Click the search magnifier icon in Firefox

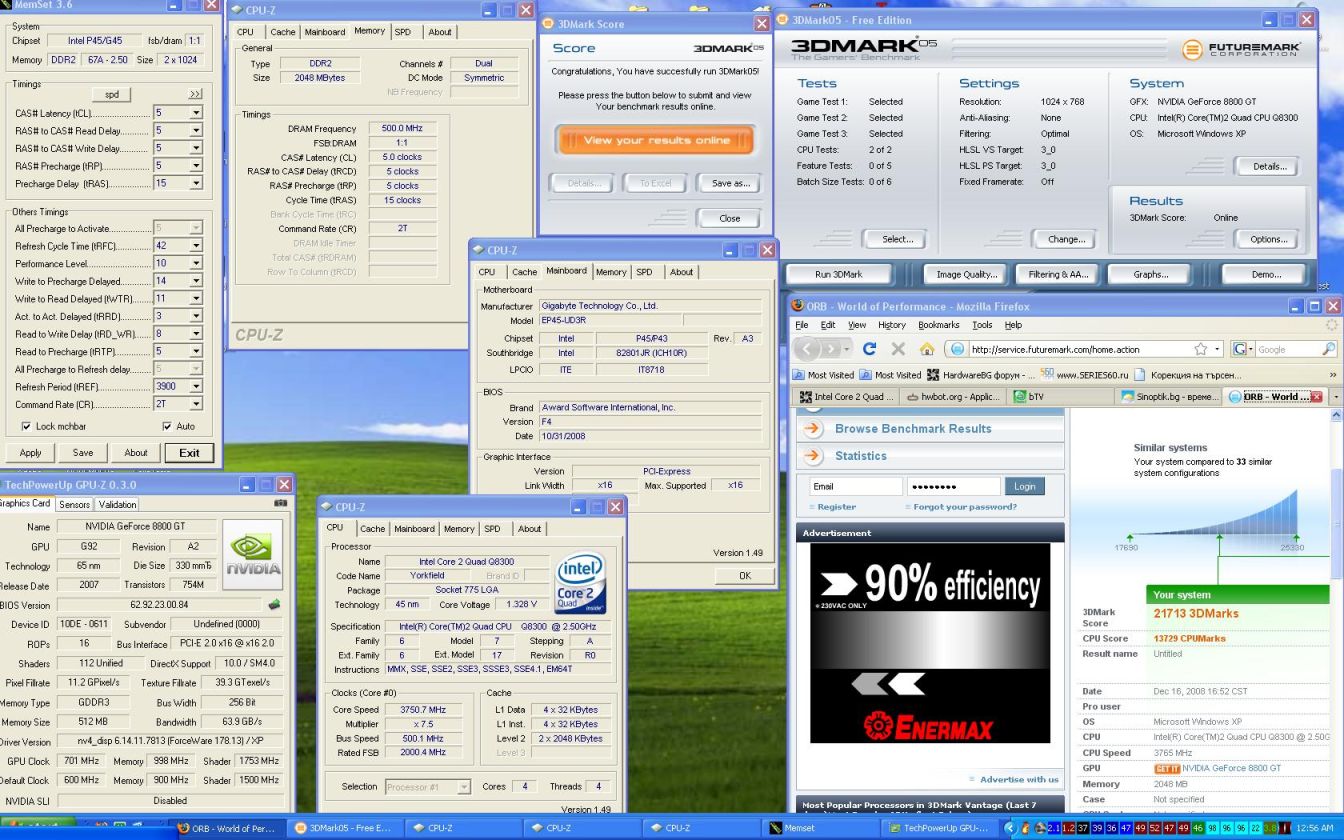point(1328,349)
